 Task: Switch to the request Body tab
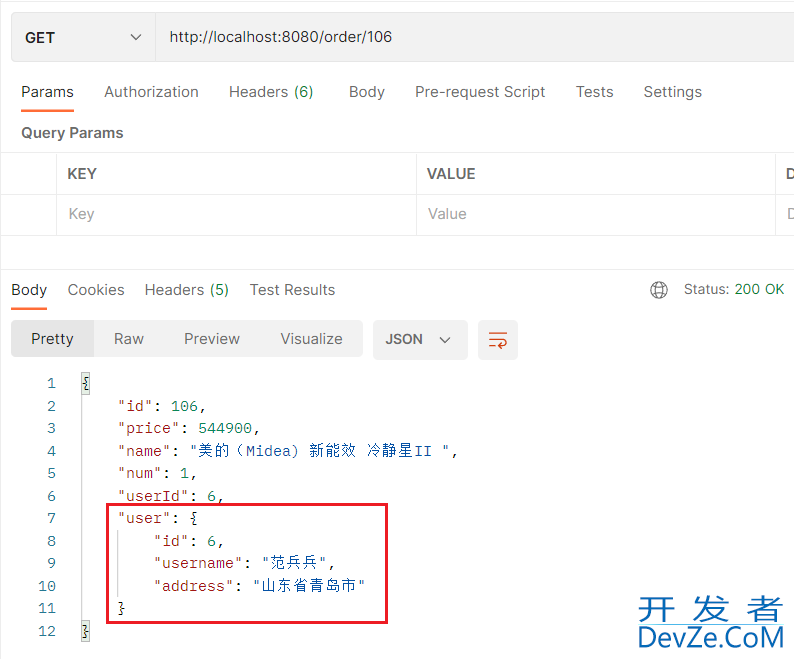click(x=367, y=92)
